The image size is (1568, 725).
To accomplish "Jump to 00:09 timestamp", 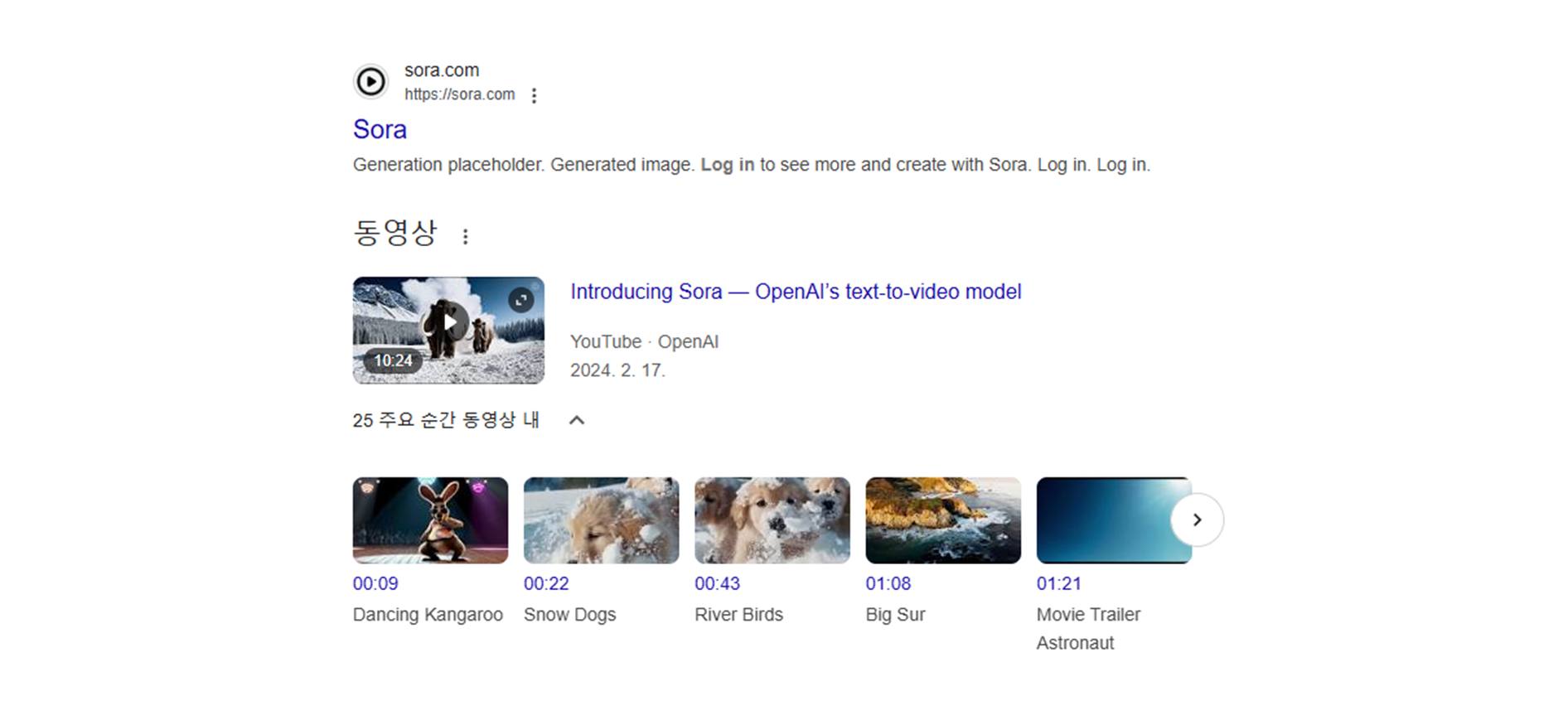I will (x=375, y=583).
